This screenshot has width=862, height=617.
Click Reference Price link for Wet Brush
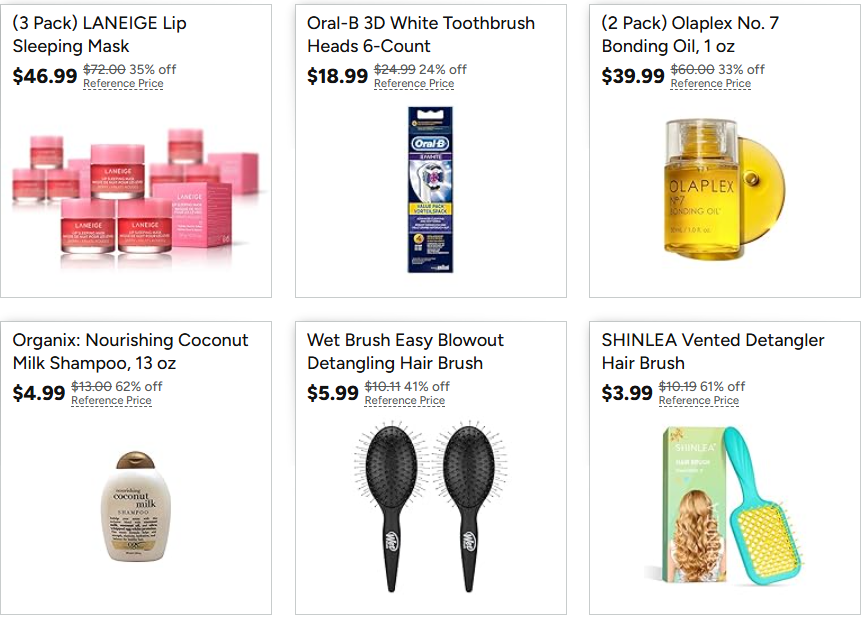click(405, 400)
